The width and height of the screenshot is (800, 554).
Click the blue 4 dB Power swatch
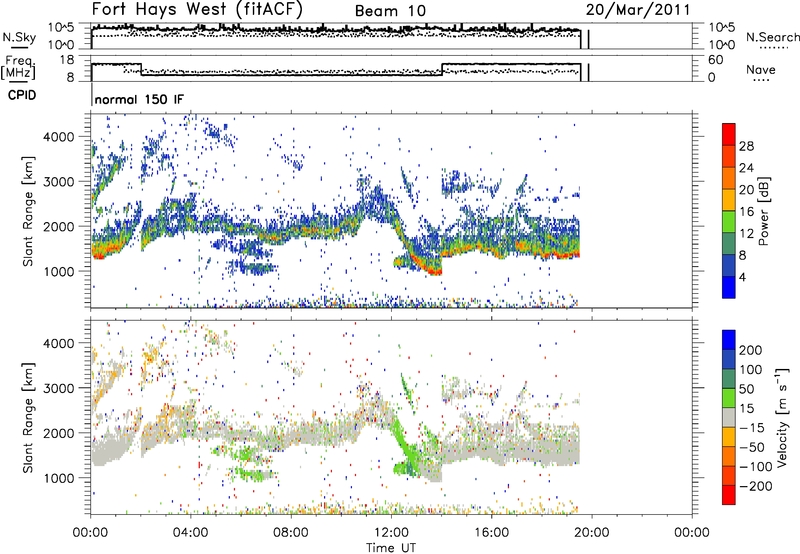click(x=729, y=287)
